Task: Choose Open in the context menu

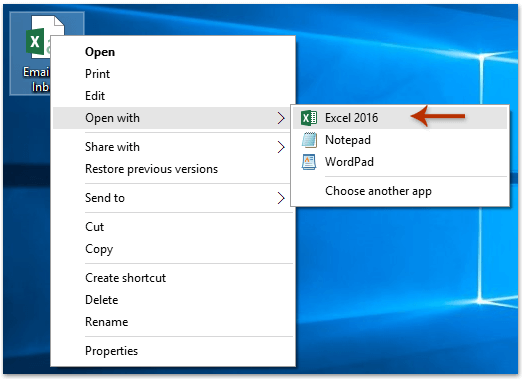Action: point(173,52)
